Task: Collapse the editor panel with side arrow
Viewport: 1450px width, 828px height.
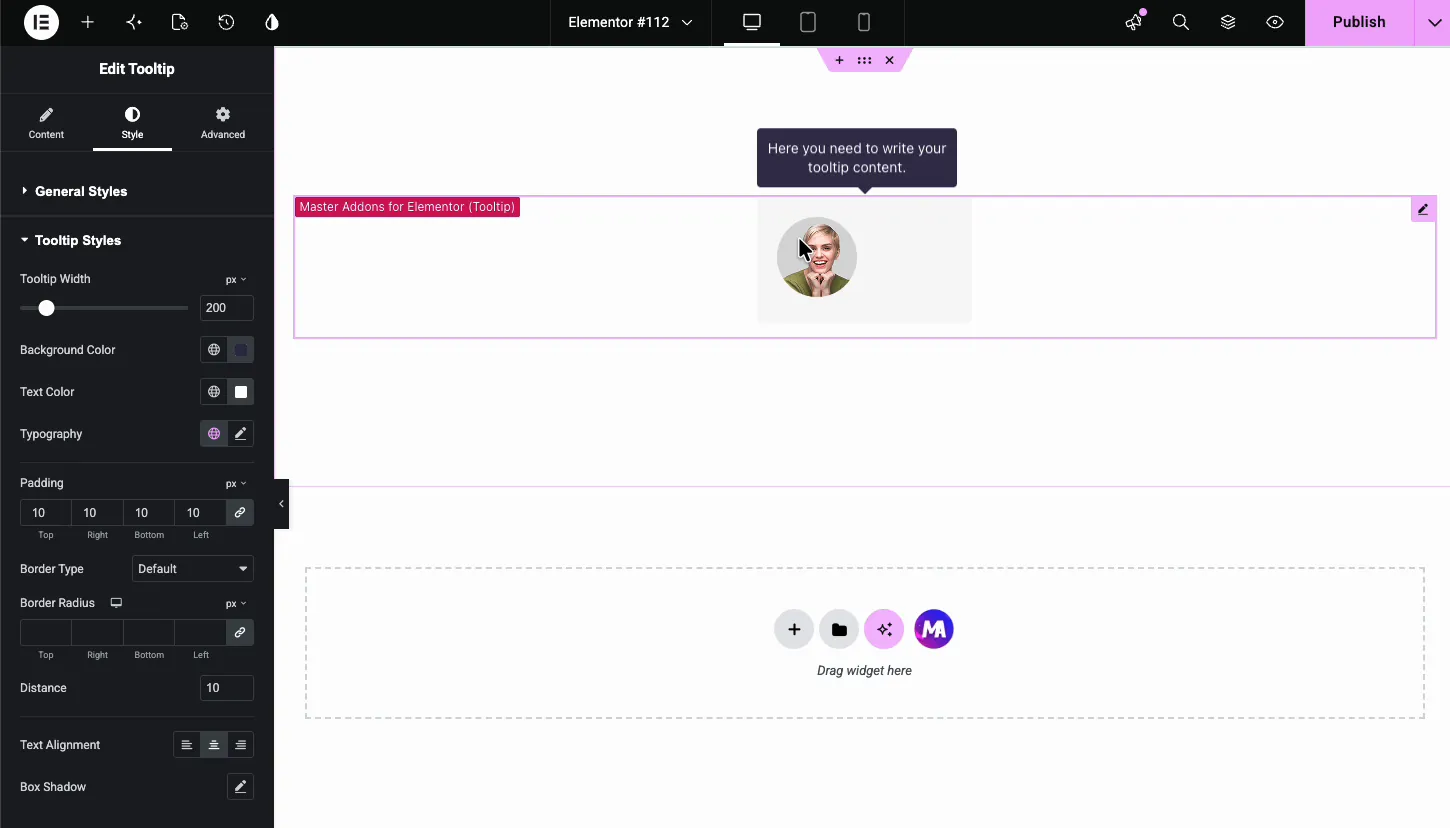Action: click(x=281, y=504)
